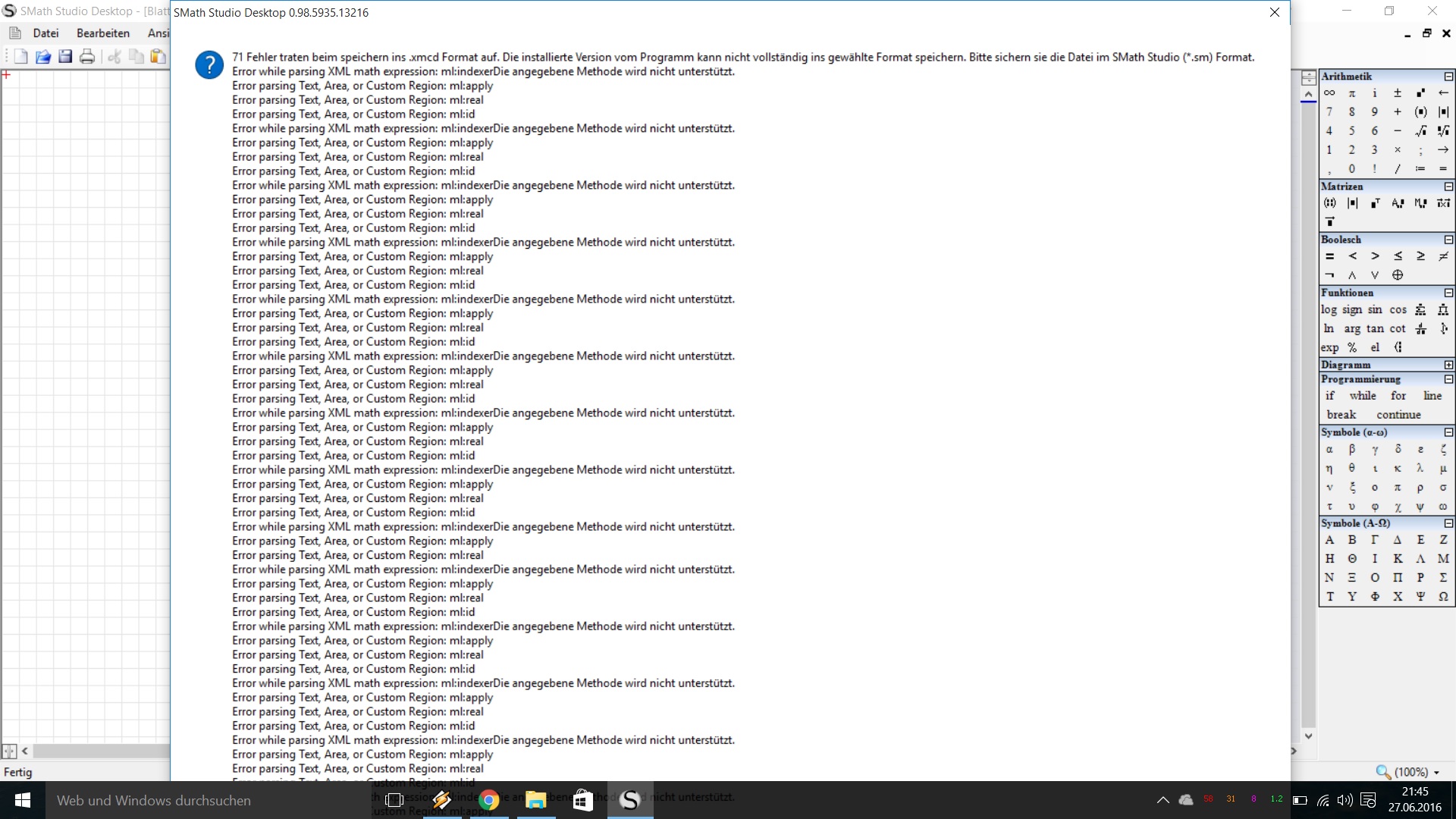Click the square root operator
Screen dimensions: 1456x819
(x=1420, y=131)
